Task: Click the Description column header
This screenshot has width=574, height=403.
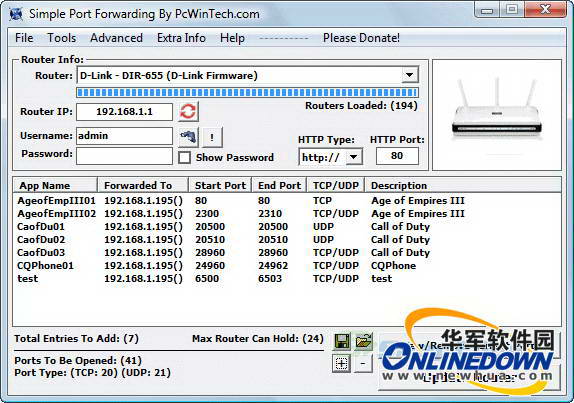Action: tap(463, 185)
